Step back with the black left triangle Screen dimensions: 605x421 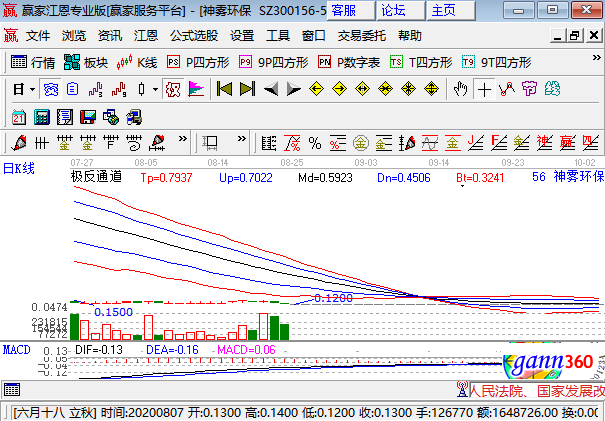(271, 90)
